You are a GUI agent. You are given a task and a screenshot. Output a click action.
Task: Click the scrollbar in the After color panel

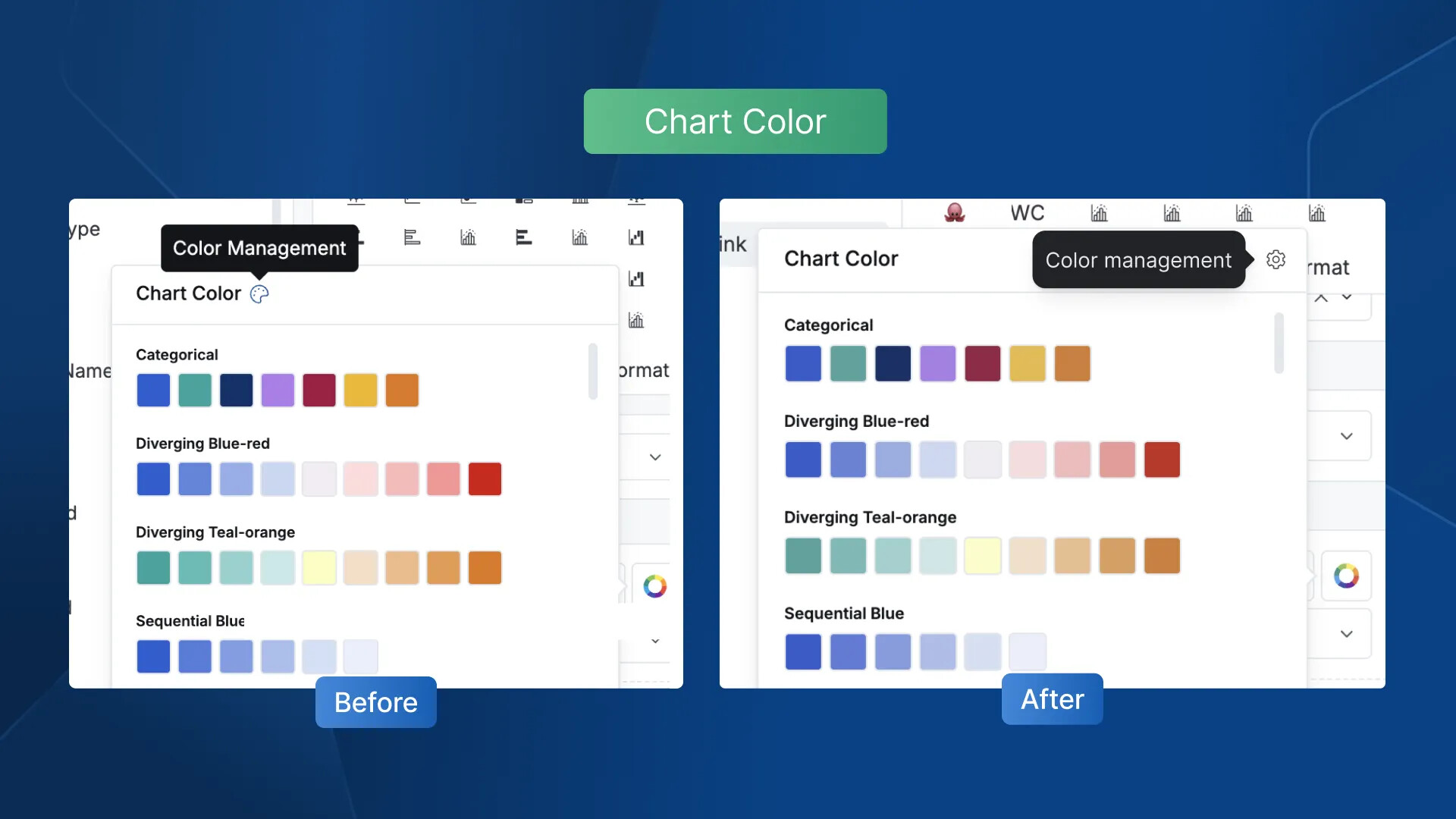pyautogui.click(x=1279, y=343)
